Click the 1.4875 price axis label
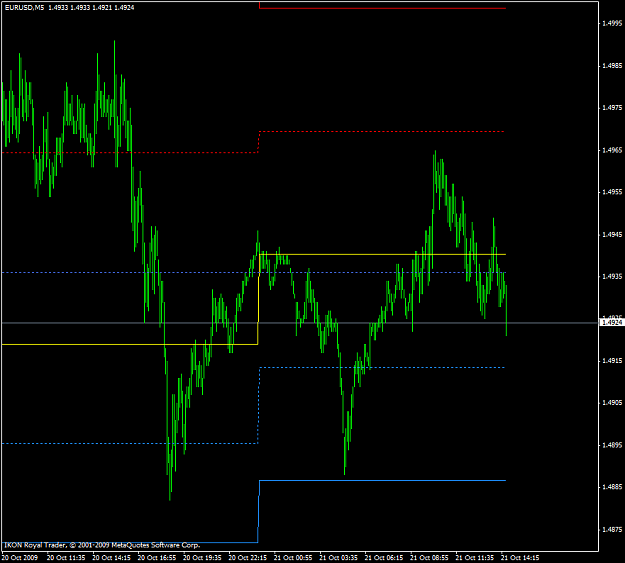 612,530
